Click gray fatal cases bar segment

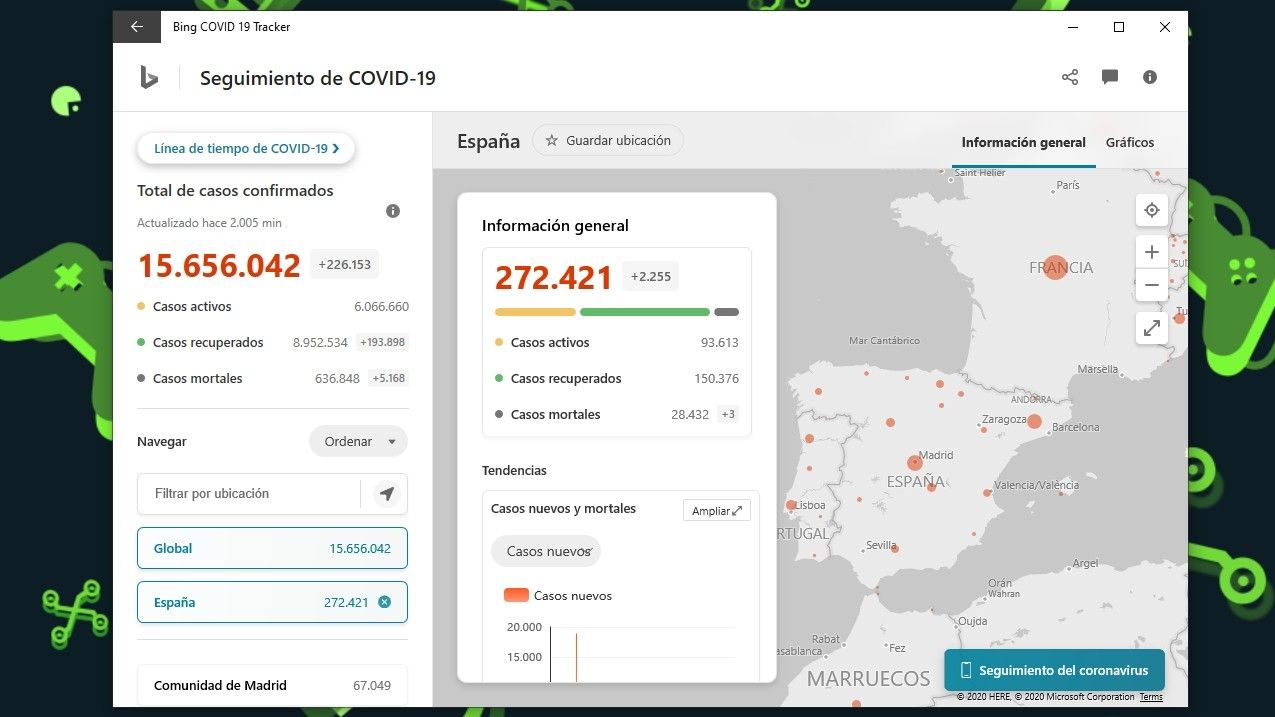(727, 312)
